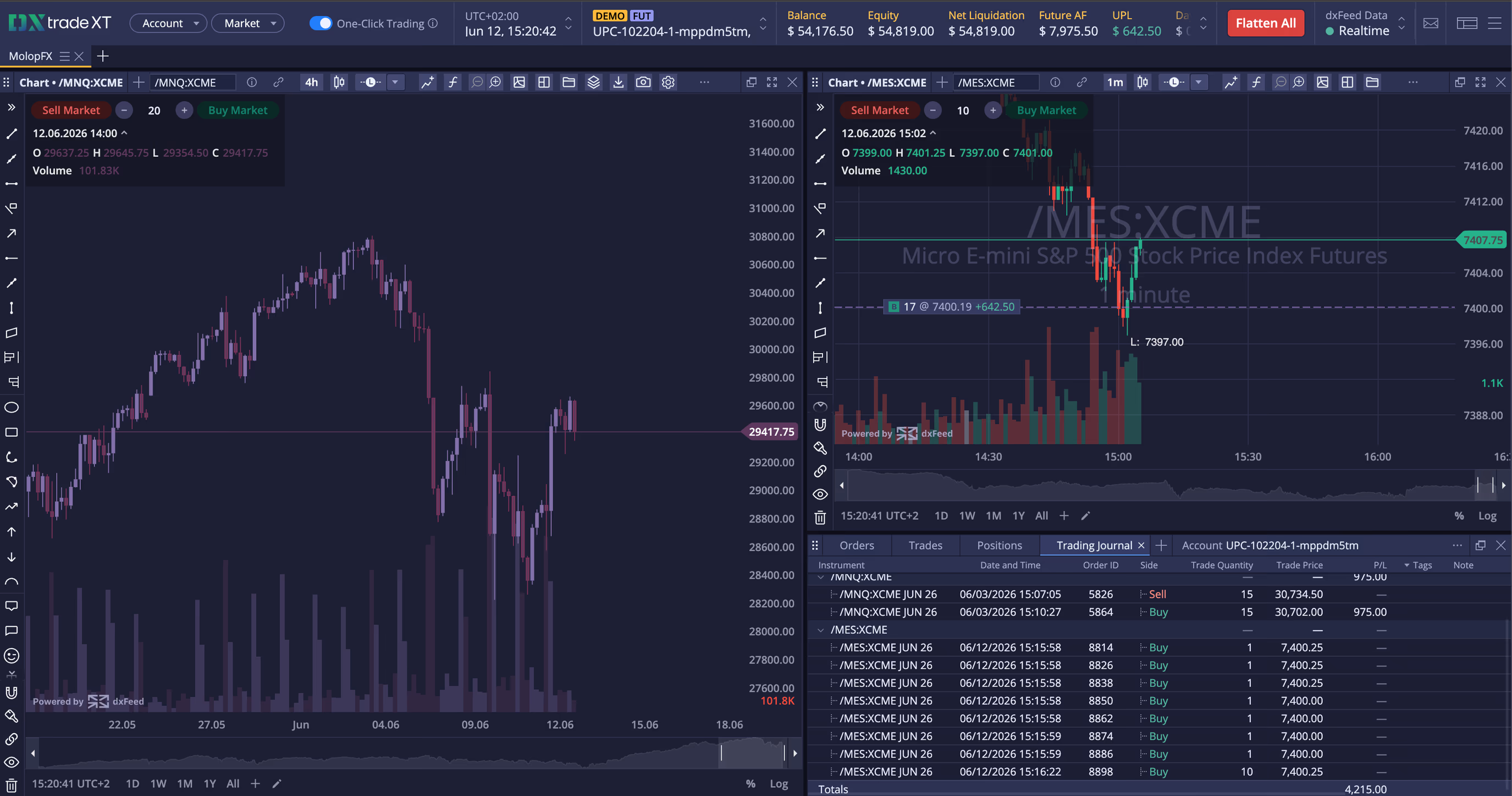Select the MolopFX workspace tab
Image resolution: width=1512 pixels, height=796 pixels.
[31, 56]
